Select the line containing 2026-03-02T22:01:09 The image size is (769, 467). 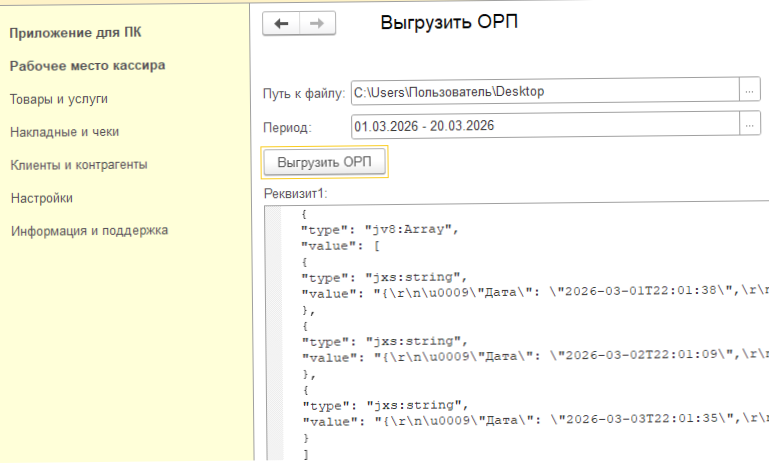[x=530, y=358]
